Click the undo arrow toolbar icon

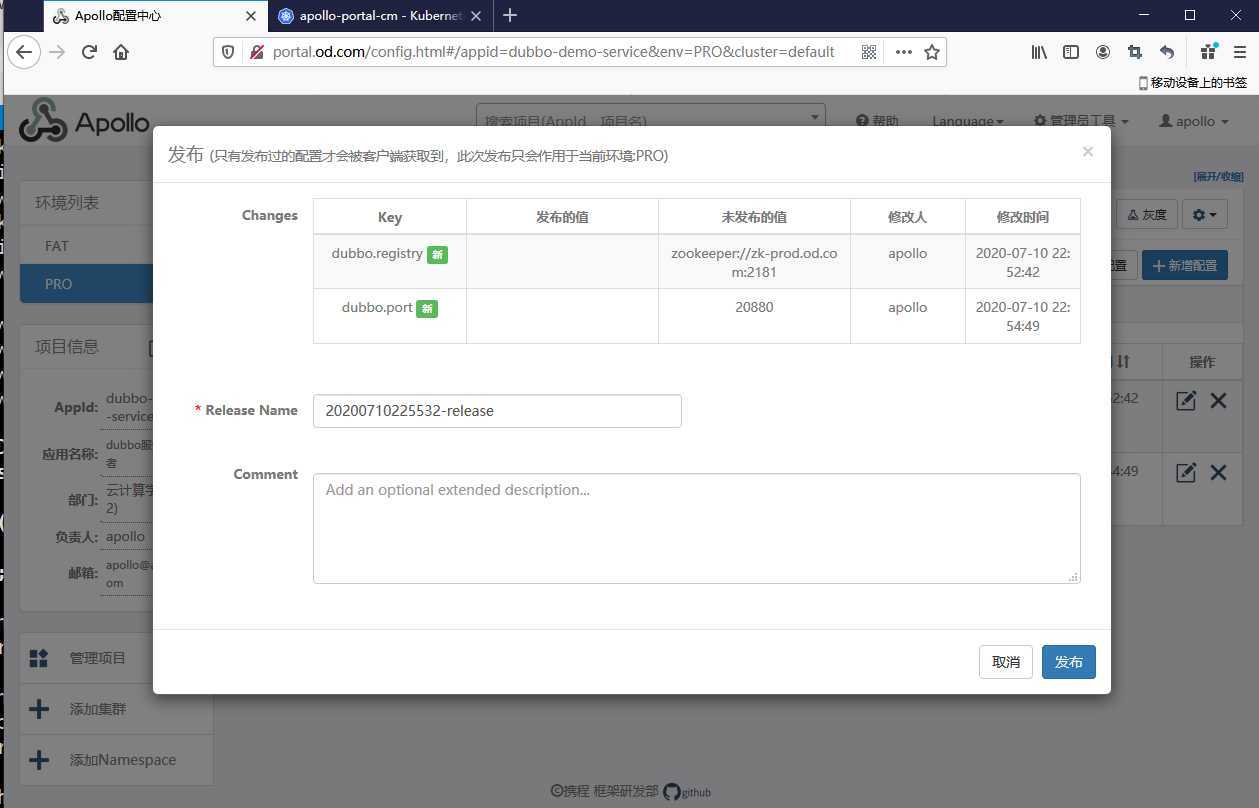pos(1167,52)
